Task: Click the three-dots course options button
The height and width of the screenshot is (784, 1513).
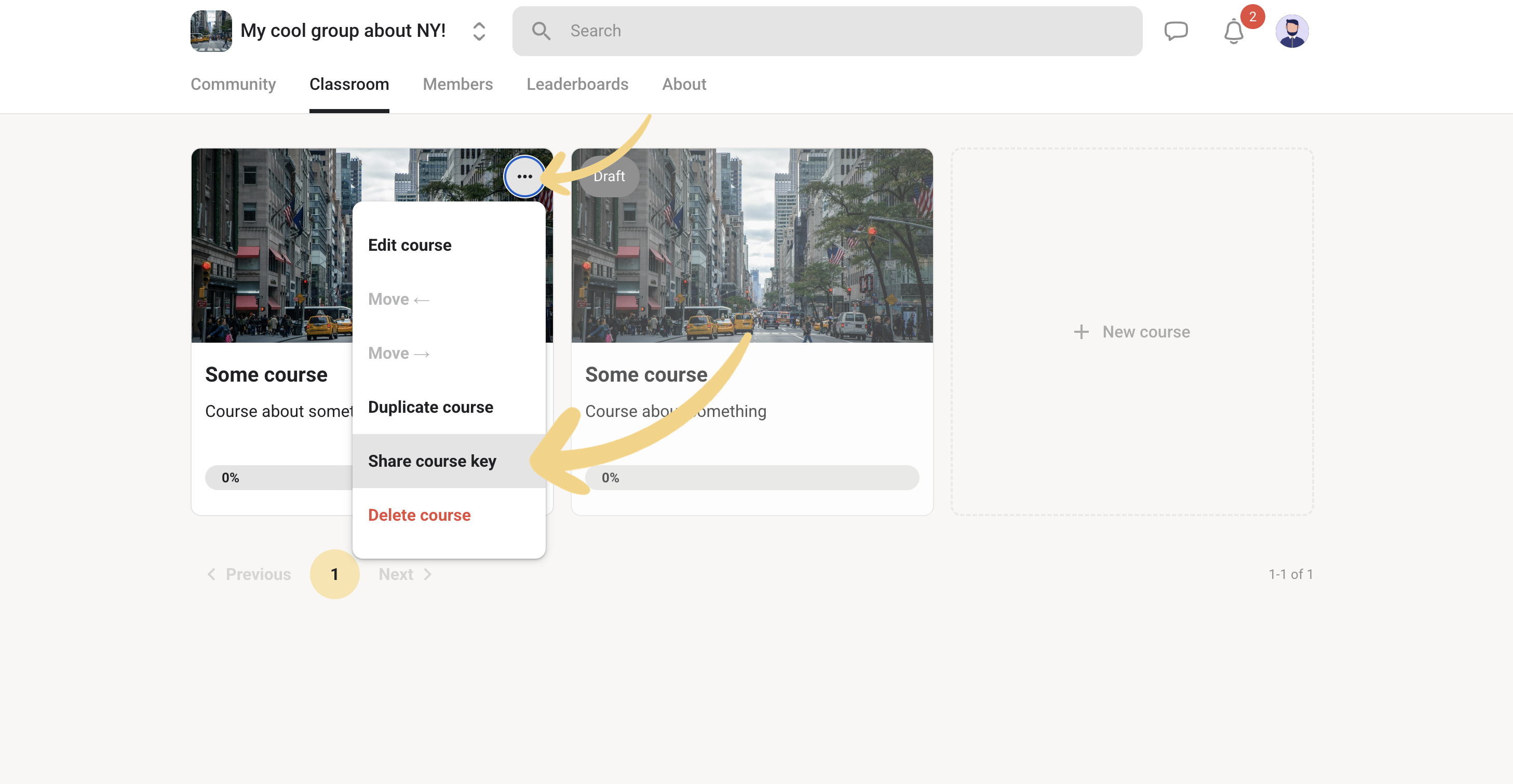Action: (x=524, y=176)
